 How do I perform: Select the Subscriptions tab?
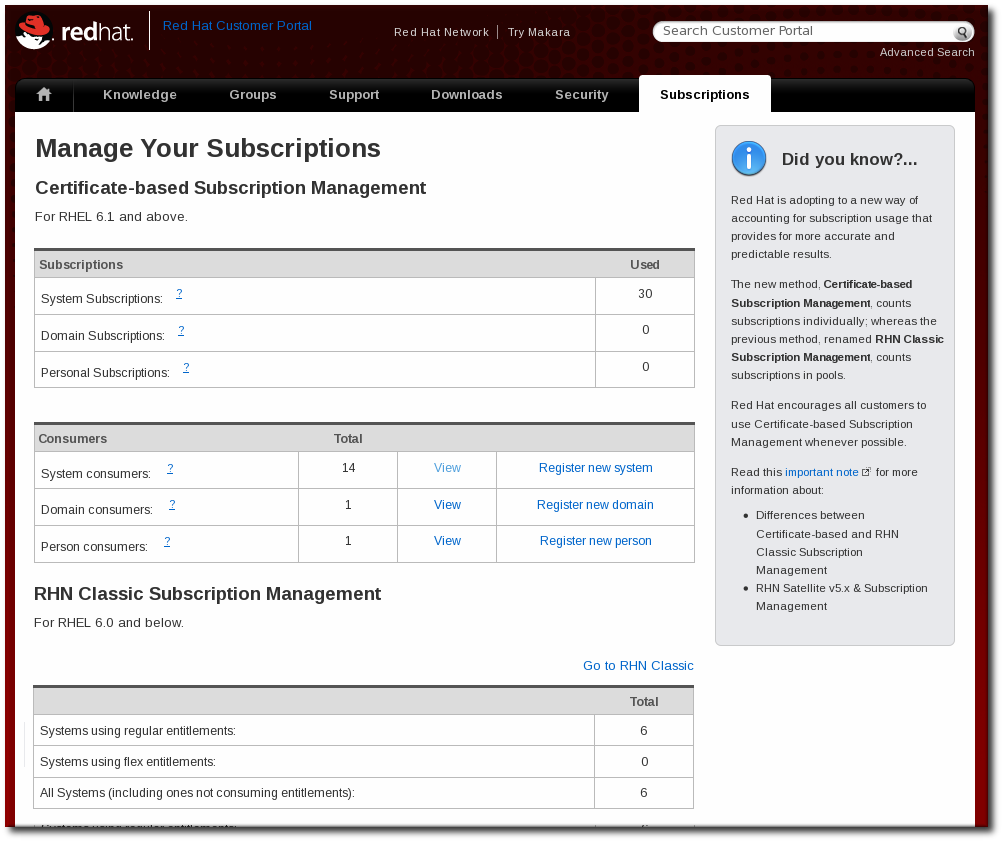(704, 95)
